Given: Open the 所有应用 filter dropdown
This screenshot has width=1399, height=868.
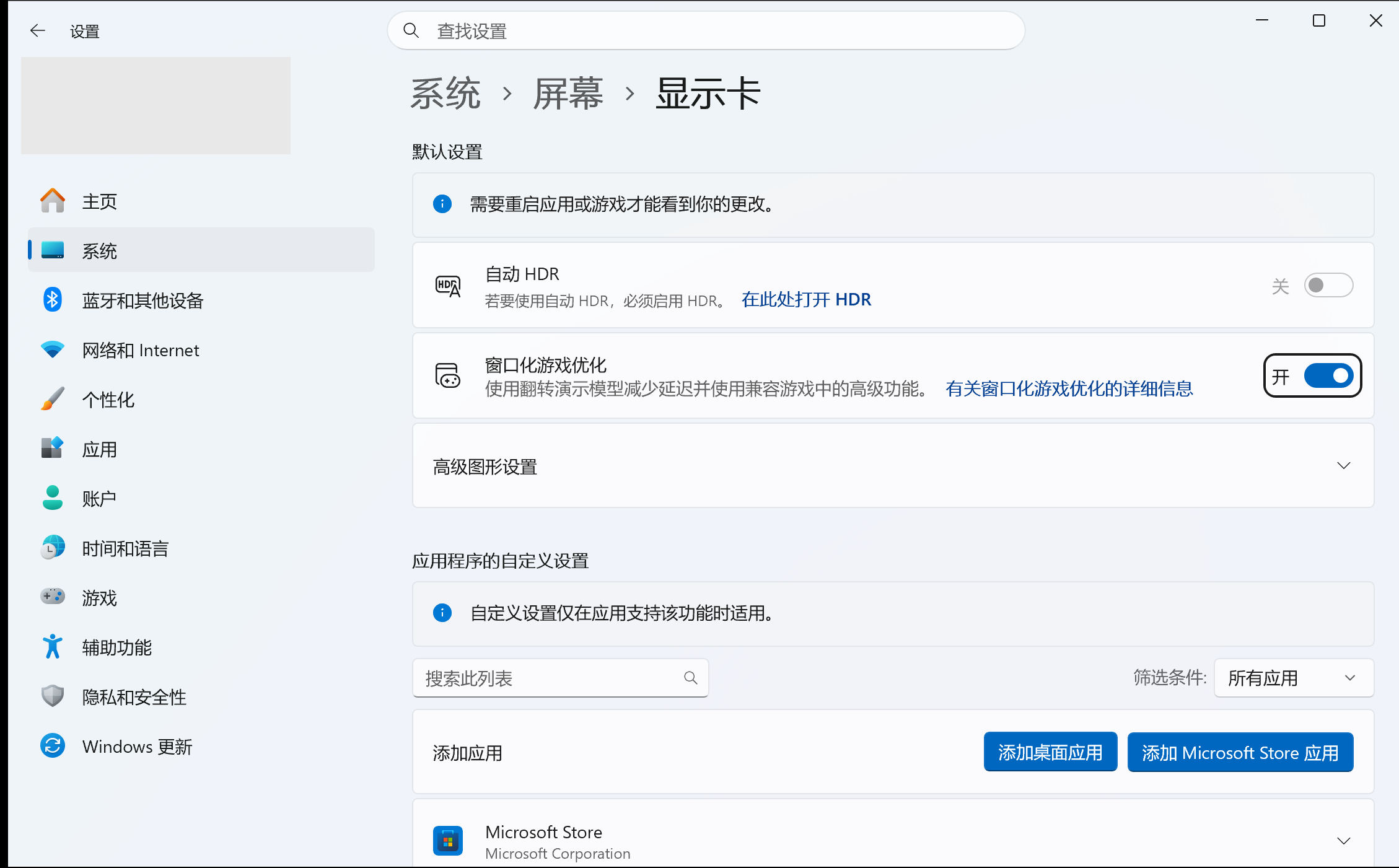Looking at the screenshot, I should click(x=1294, y=678).
